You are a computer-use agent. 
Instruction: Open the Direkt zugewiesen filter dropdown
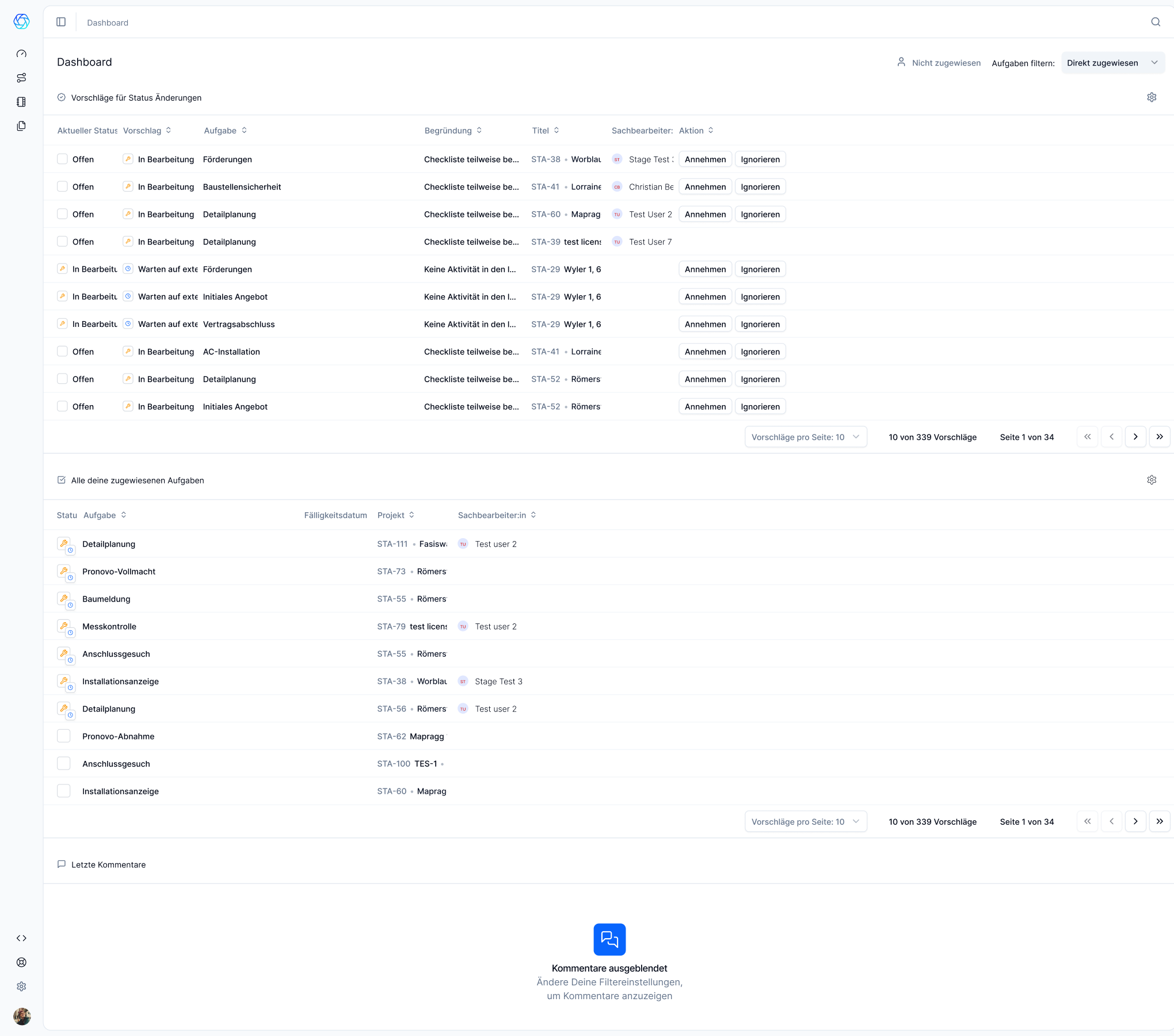tap(1112, 63)
